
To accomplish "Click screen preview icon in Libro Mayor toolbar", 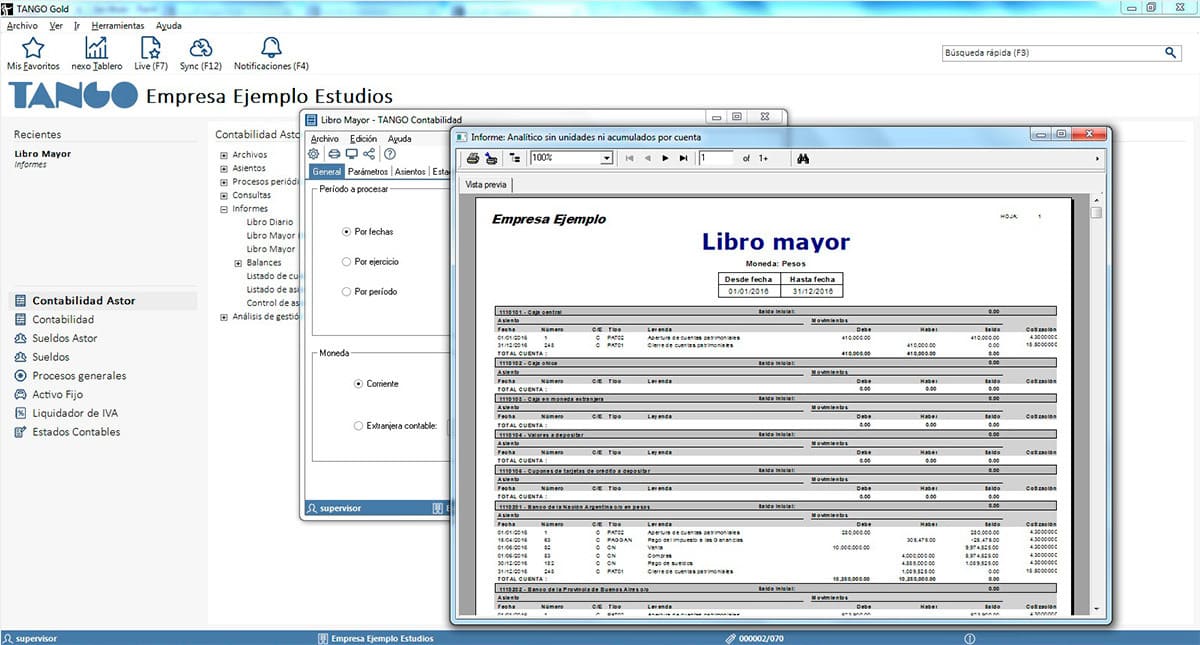I will 352,154.
